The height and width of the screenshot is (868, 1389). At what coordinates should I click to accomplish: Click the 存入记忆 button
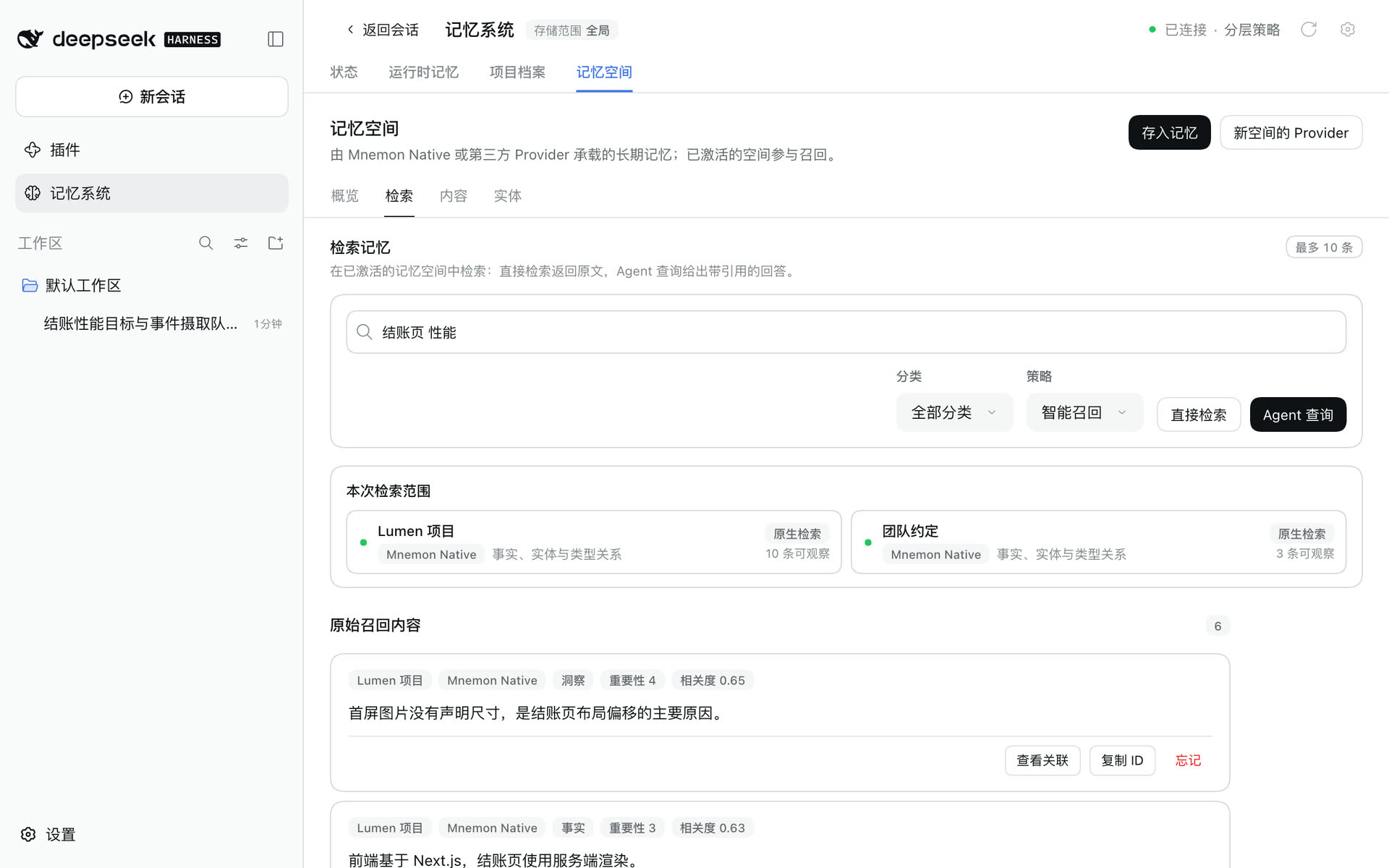click(x=1169, y=133)
